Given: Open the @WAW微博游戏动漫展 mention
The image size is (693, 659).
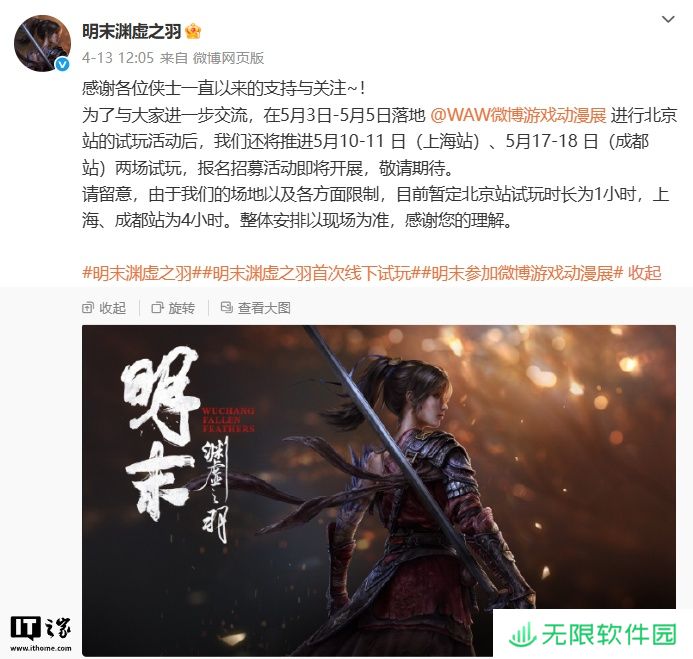Looking at the screenshot, I should click(x=518, y=115).
